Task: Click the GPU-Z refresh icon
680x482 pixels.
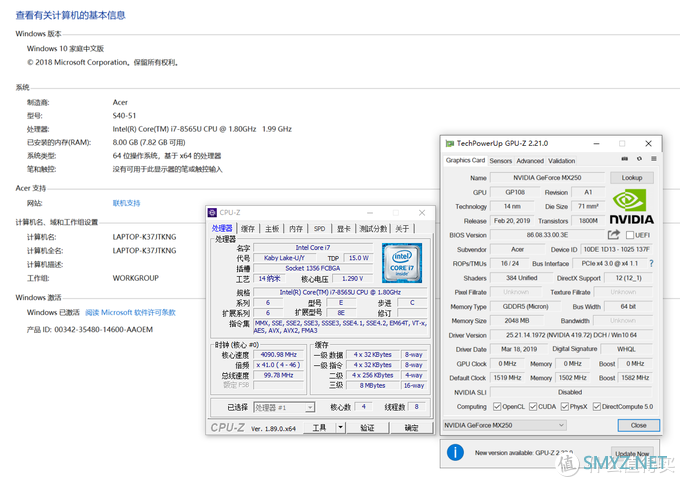Action: (639, 159)
